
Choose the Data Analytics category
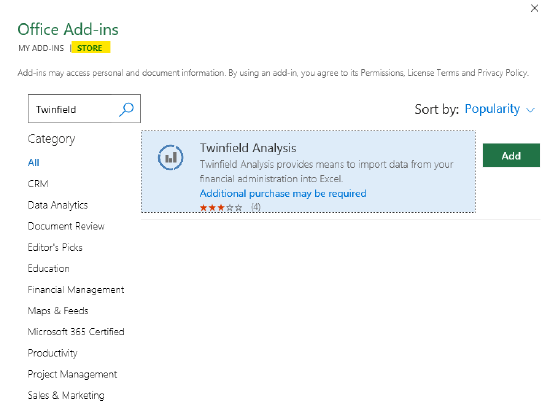coord(58,205)
